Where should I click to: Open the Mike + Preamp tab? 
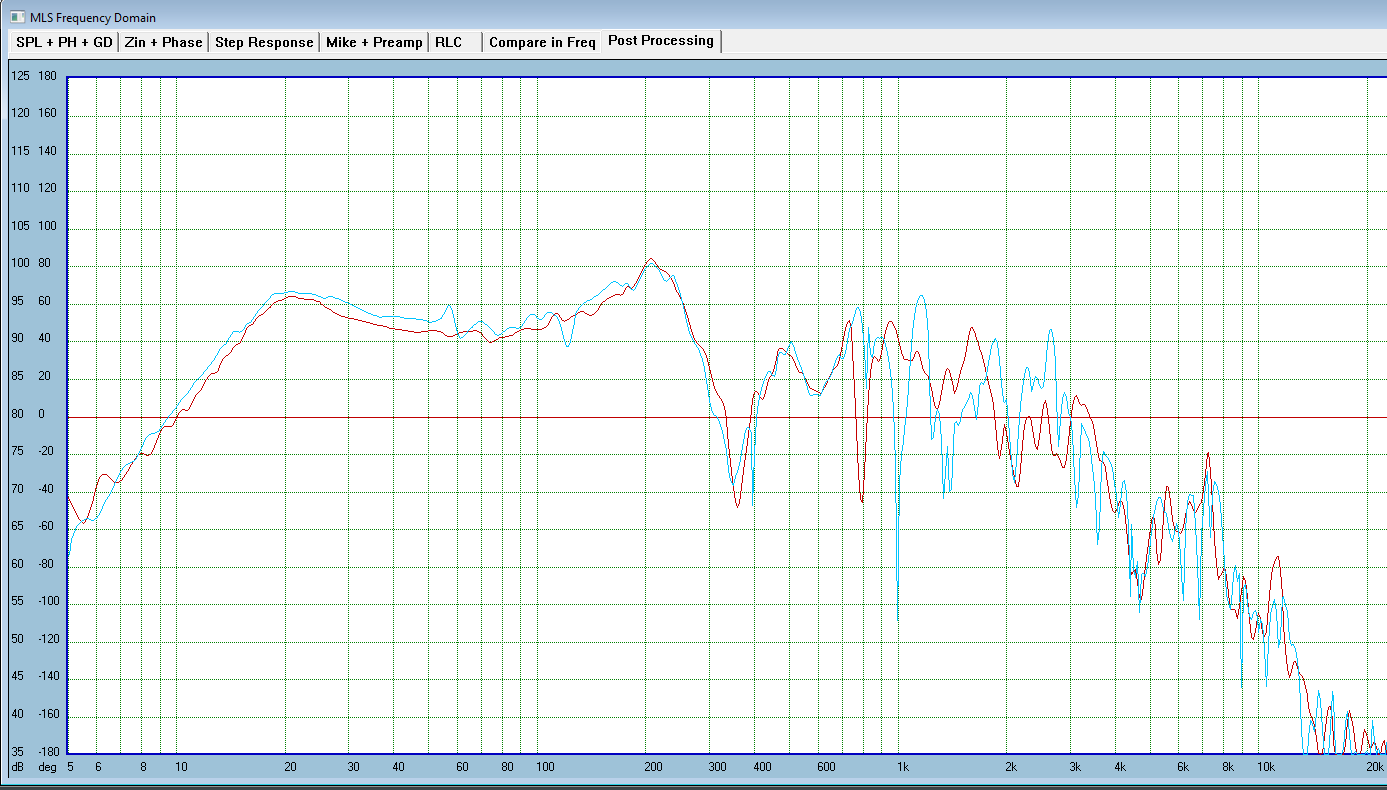pyautogui.click(x=374, y=42)
